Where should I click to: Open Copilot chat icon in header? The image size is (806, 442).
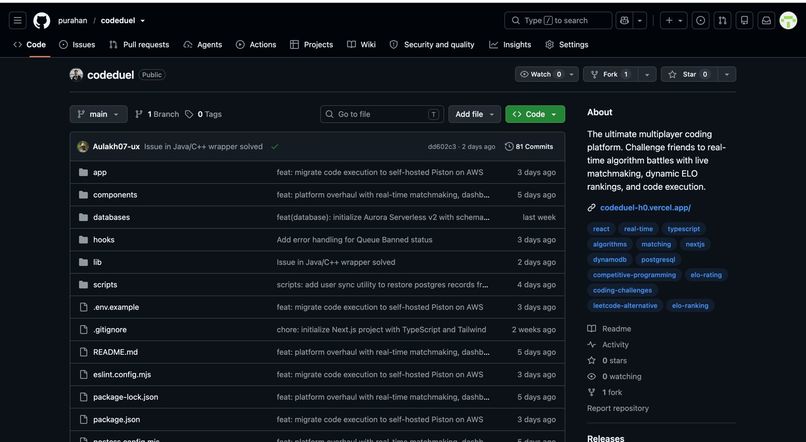click(625, 21)
